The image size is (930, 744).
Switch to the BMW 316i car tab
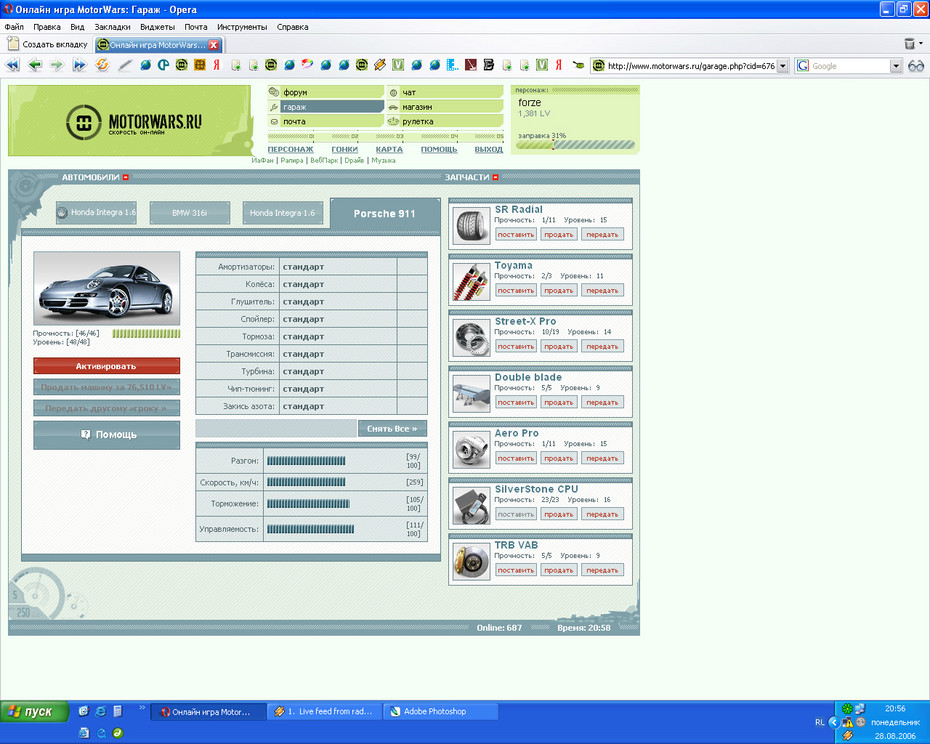(x=190, y=213)
